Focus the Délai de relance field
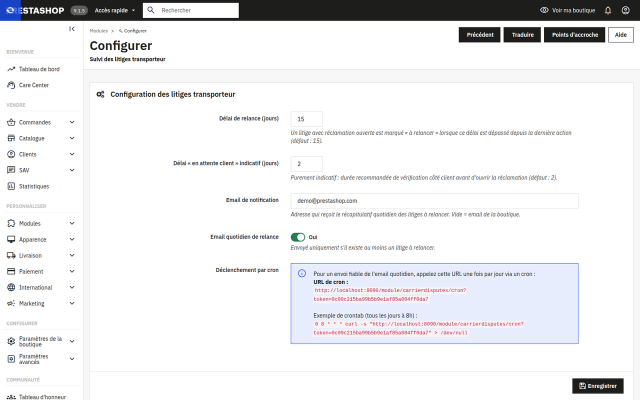This screenshot has width=640, height=400. 307,119
